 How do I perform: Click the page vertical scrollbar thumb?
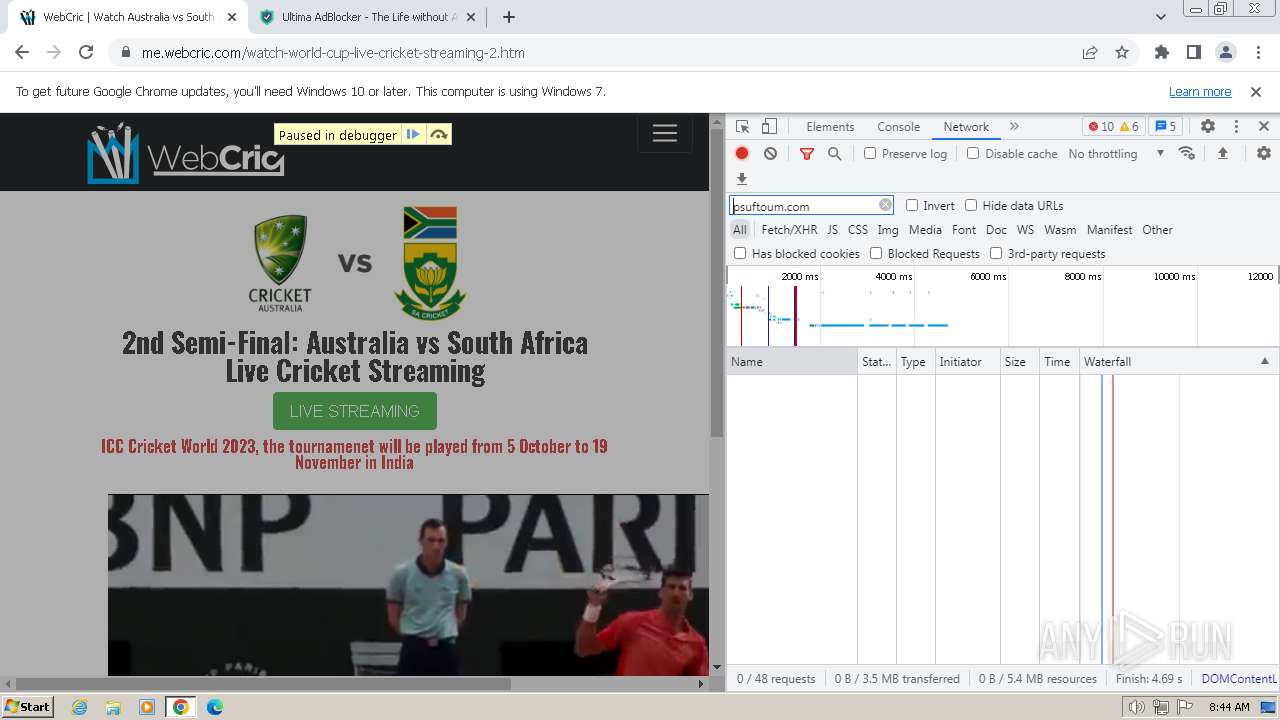[716, 283]
